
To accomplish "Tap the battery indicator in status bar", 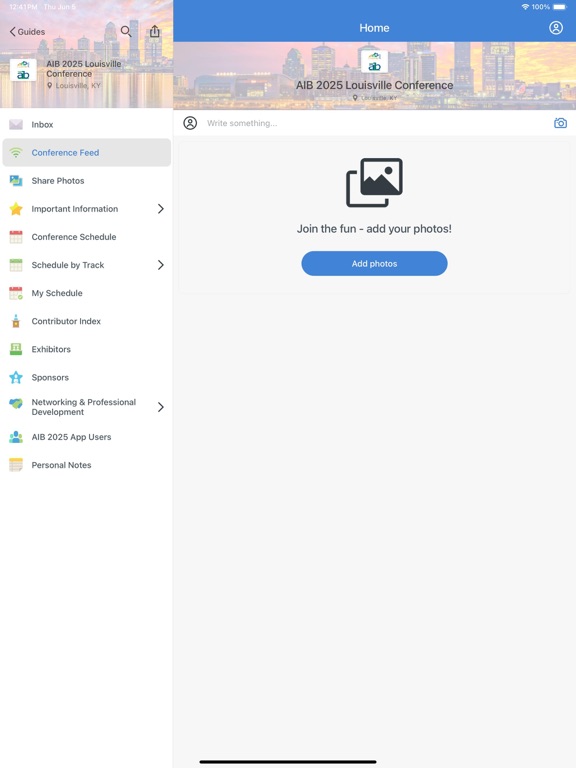I will coord(560,7).
